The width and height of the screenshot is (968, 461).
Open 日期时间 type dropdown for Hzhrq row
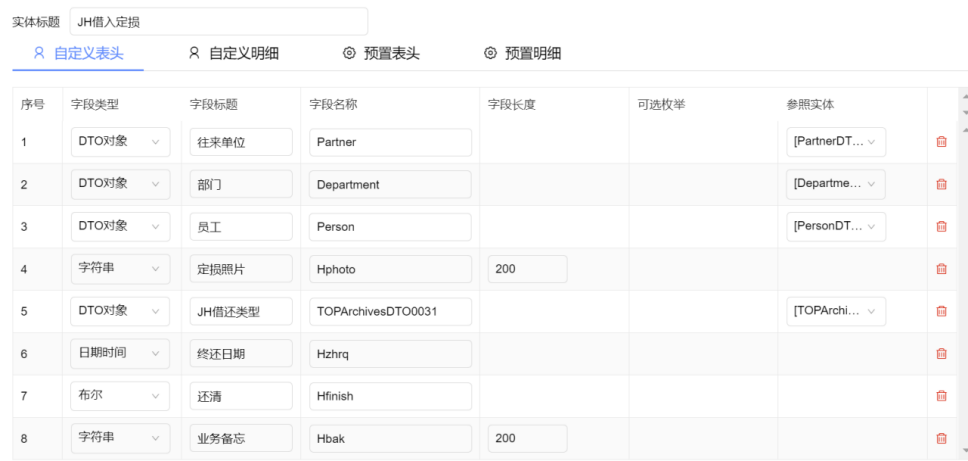pos(120,354)
